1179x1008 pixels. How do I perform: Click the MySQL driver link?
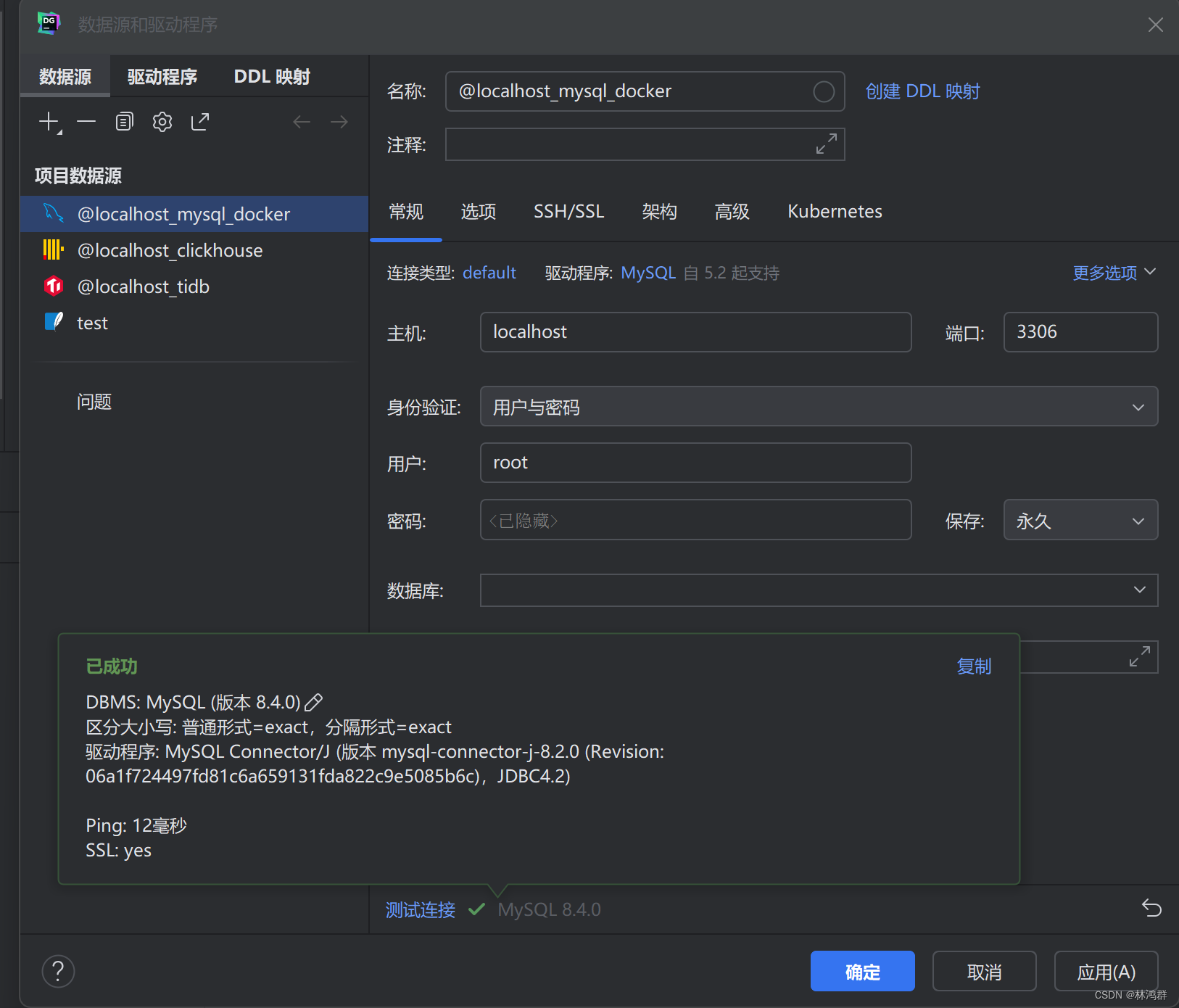(648, 273)
